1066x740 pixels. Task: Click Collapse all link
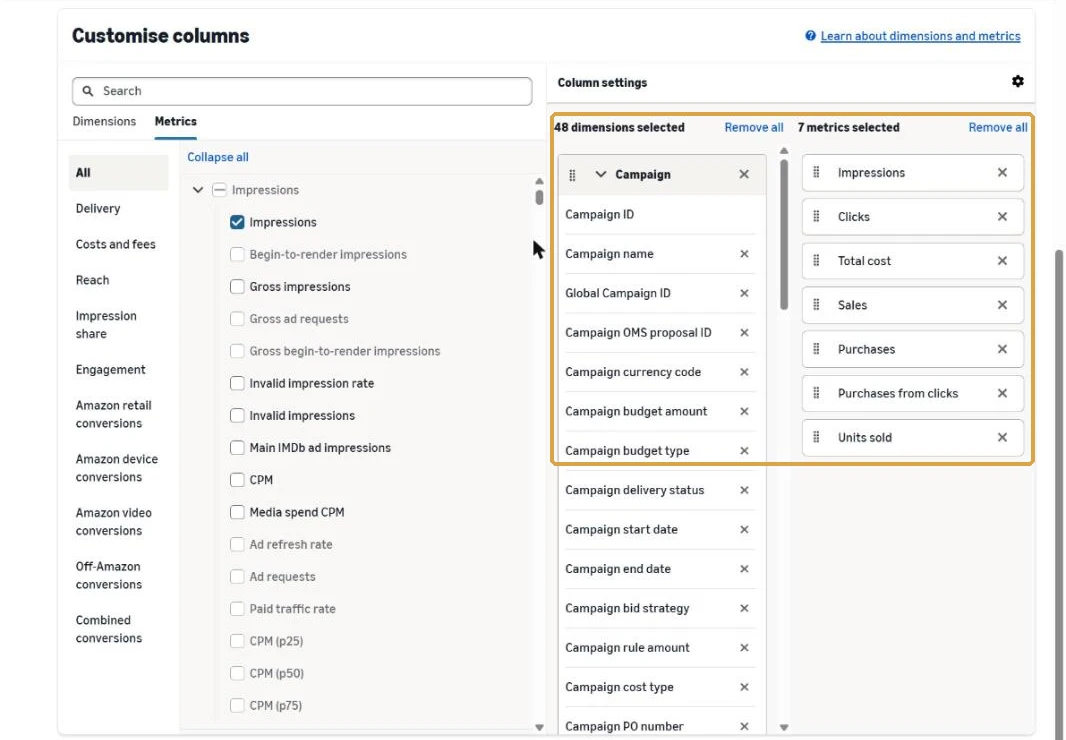point(218,157)
